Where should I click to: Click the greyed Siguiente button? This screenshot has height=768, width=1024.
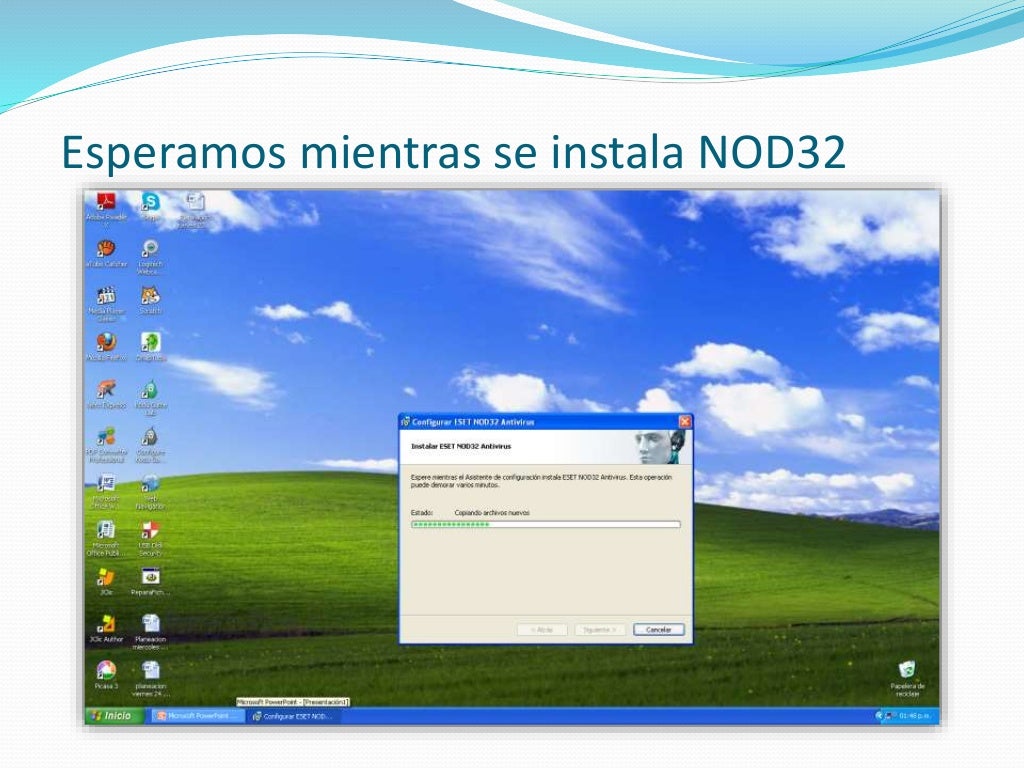point(600,630)
